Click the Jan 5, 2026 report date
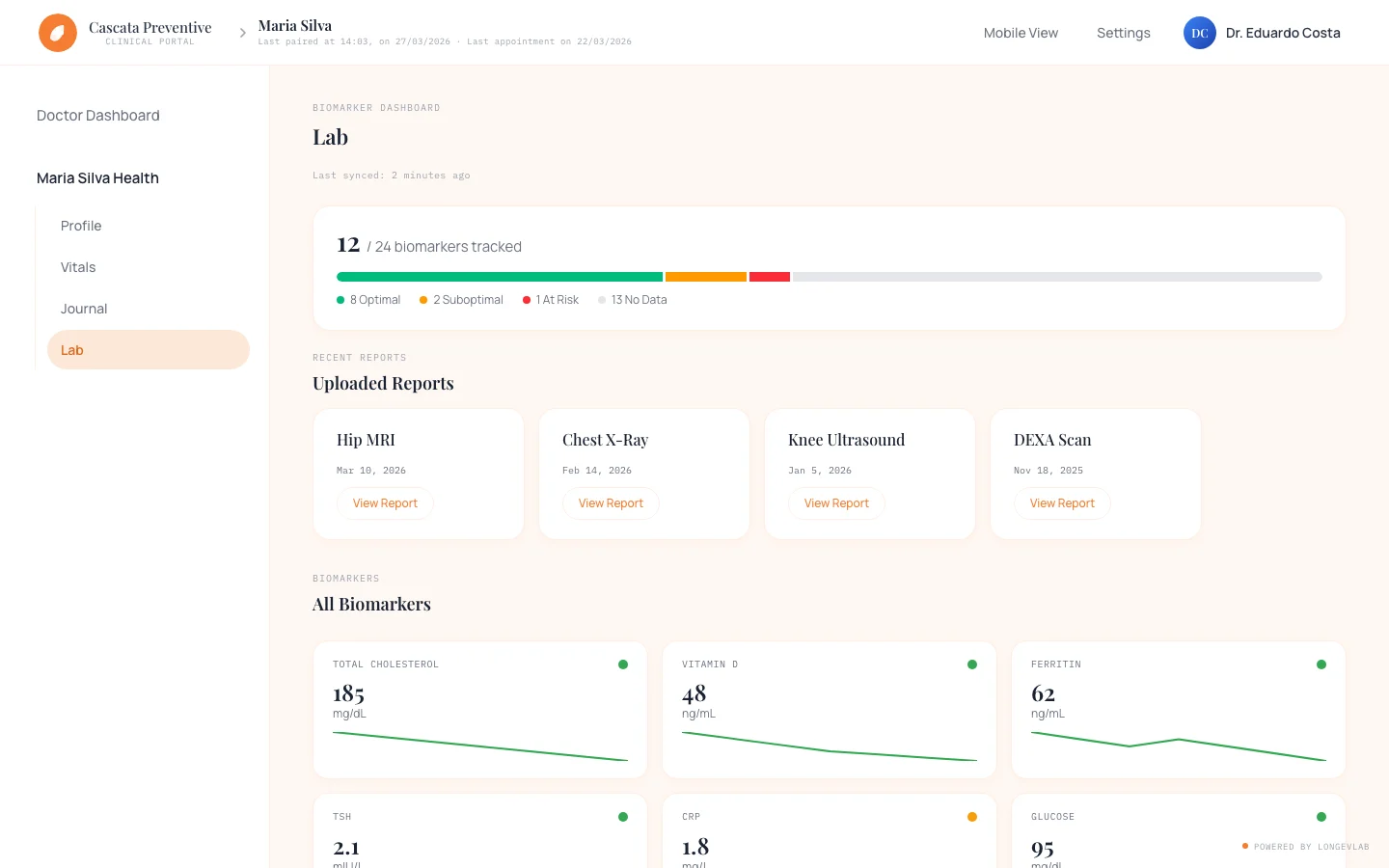Viewport: 1389px width, 868px height. tap(820, 471)
